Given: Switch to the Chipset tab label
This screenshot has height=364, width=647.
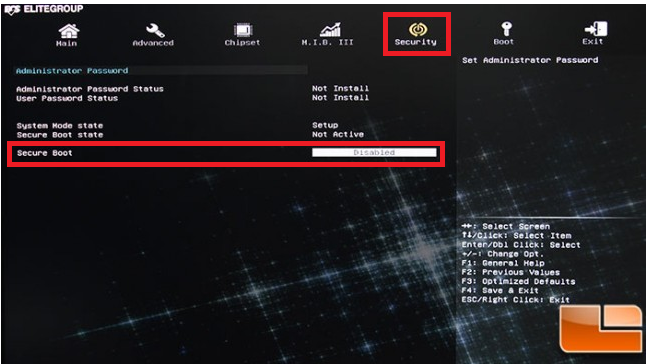Looking at the screenshot, I should click(x=243, y=43).
